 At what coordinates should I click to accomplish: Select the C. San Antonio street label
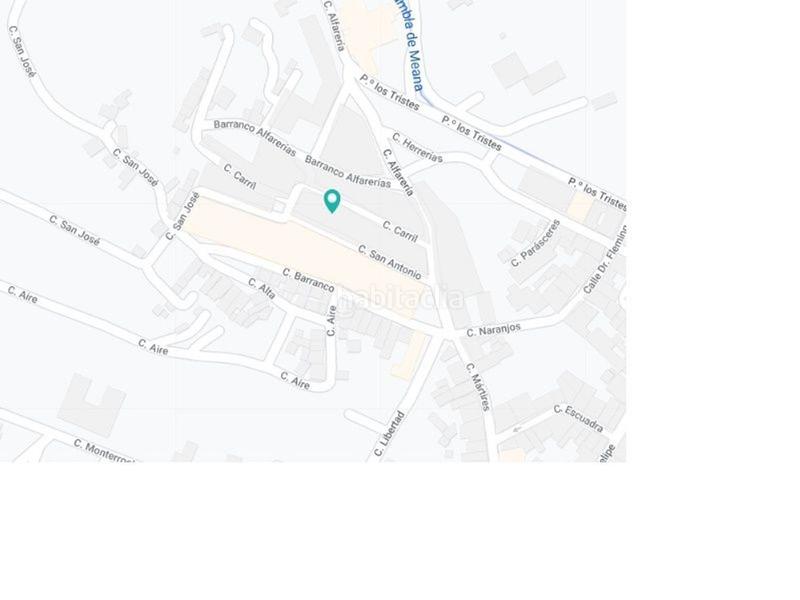390,262
